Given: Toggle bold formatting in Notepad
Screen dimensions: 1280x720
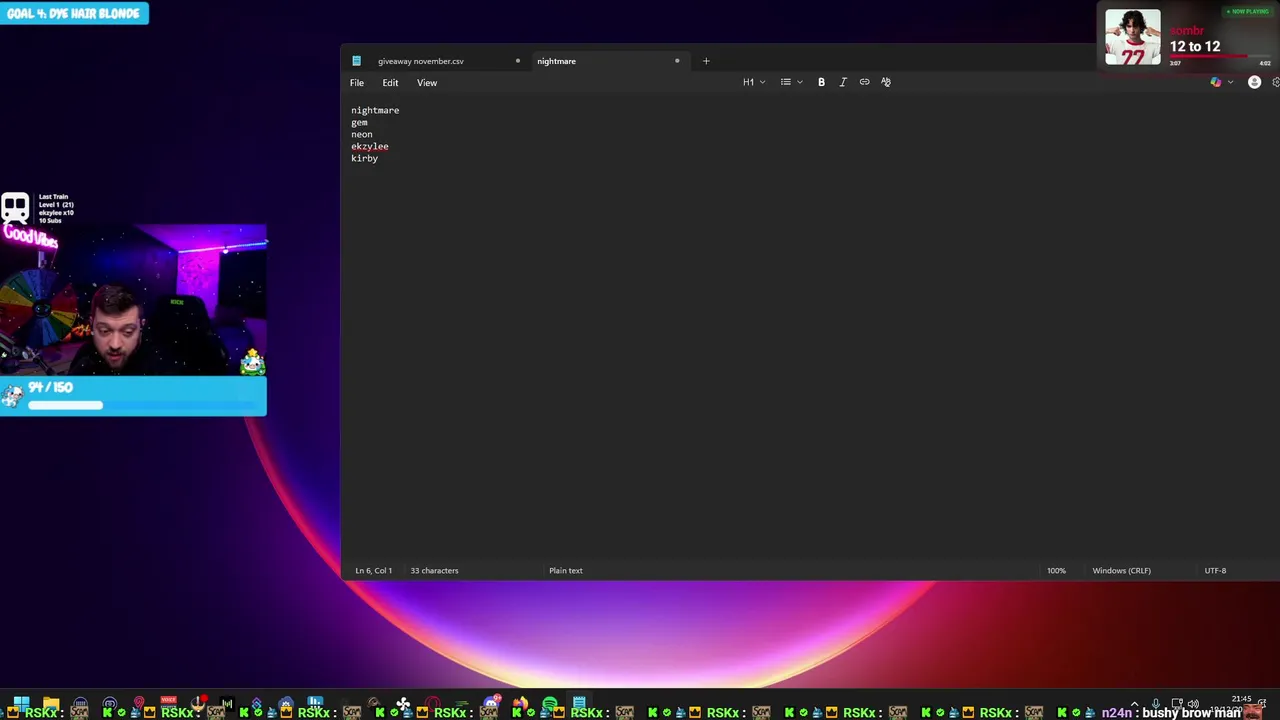Looking at the screenshot, I should (x=821, y=82).
